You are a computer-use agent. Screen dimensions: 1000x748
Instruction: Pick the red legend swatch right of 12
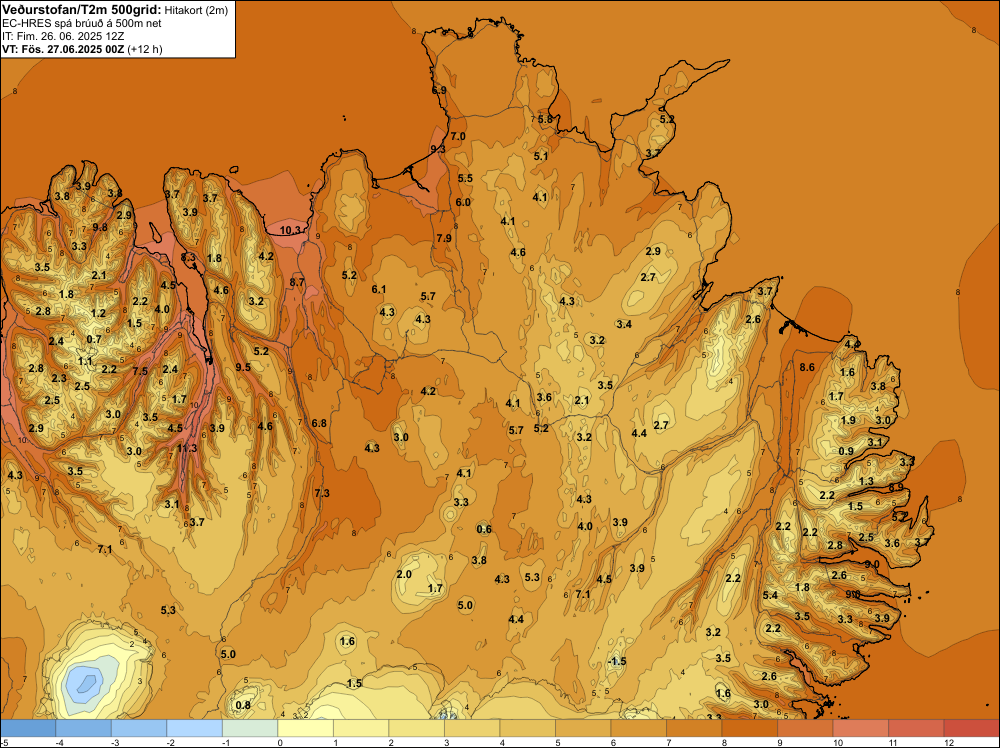pos(971,728)
